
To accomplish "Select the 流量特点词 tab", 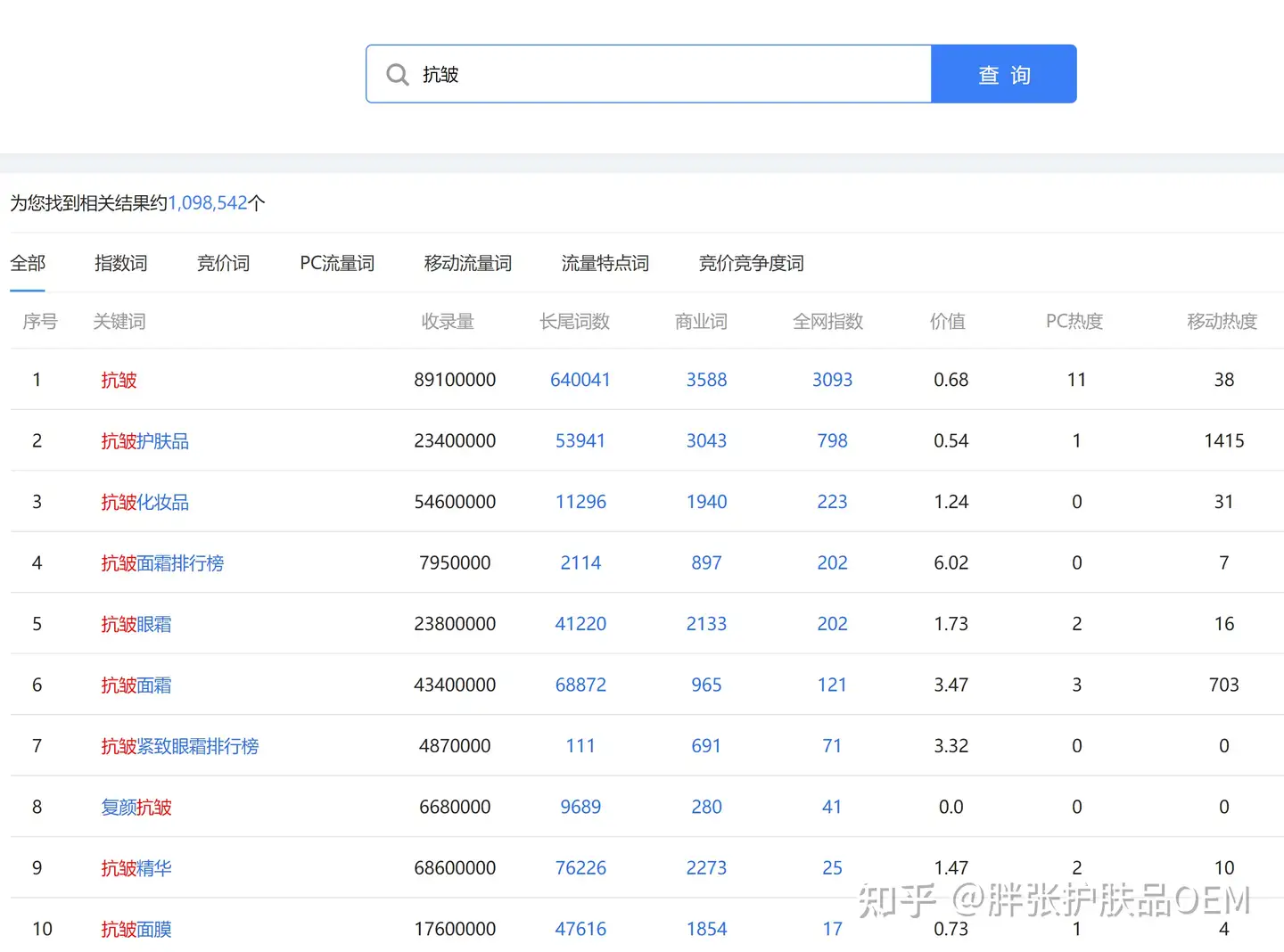I will pyautogui.click(x=605, y=263).
